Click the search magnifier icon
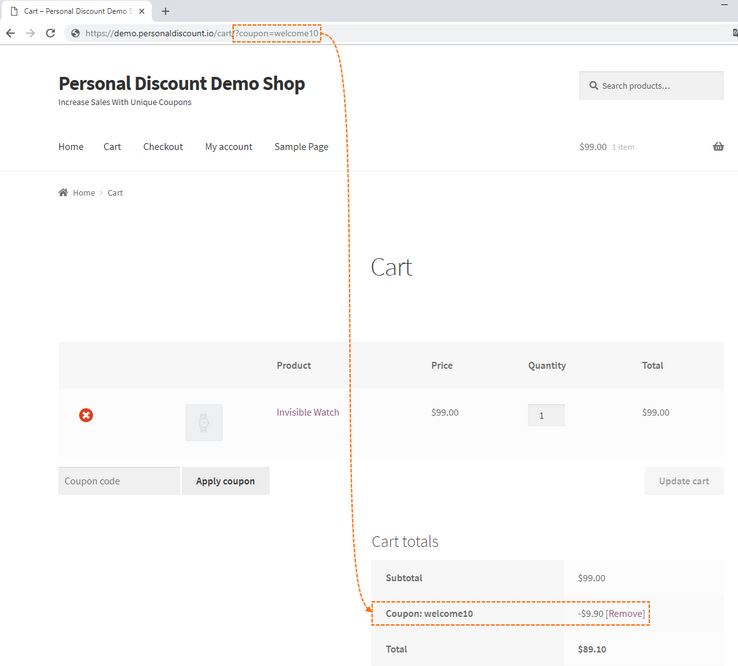 pos(594,86)
